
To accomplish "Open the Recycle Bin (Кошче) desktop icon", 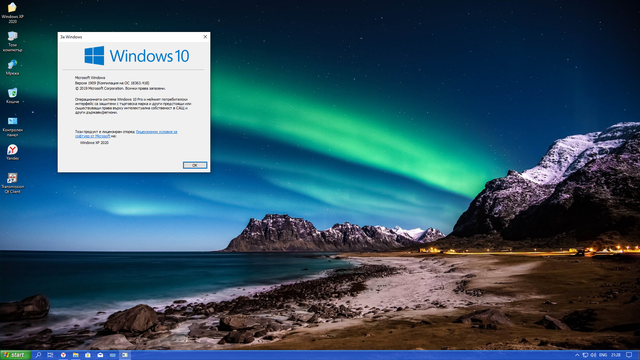I will [x=12, y=96].
